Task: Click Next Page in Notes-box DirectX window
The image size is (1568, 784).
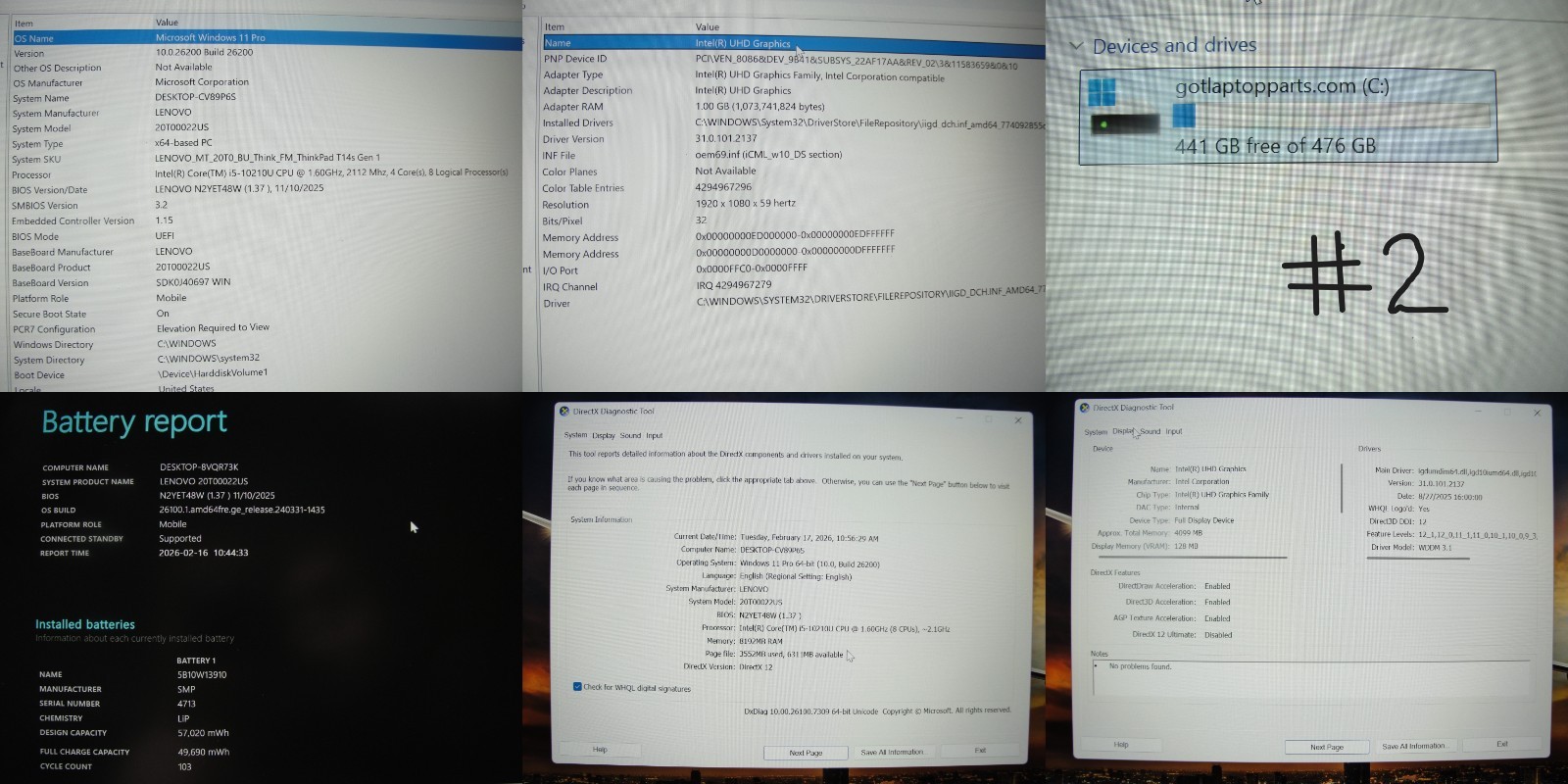Action: tap(1327, 747)
